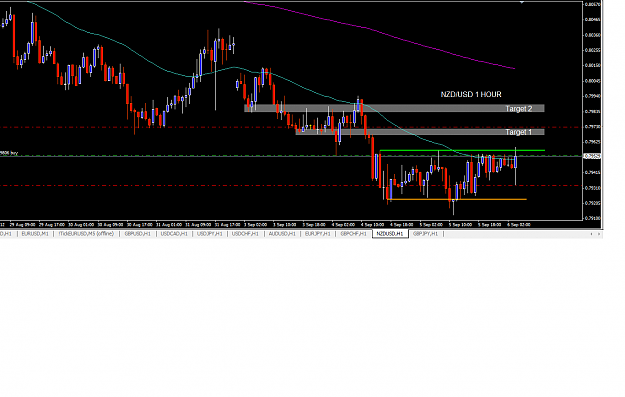
Task: Open the !TickEURUSD,M5 (offline) tab
Action: 86,234
